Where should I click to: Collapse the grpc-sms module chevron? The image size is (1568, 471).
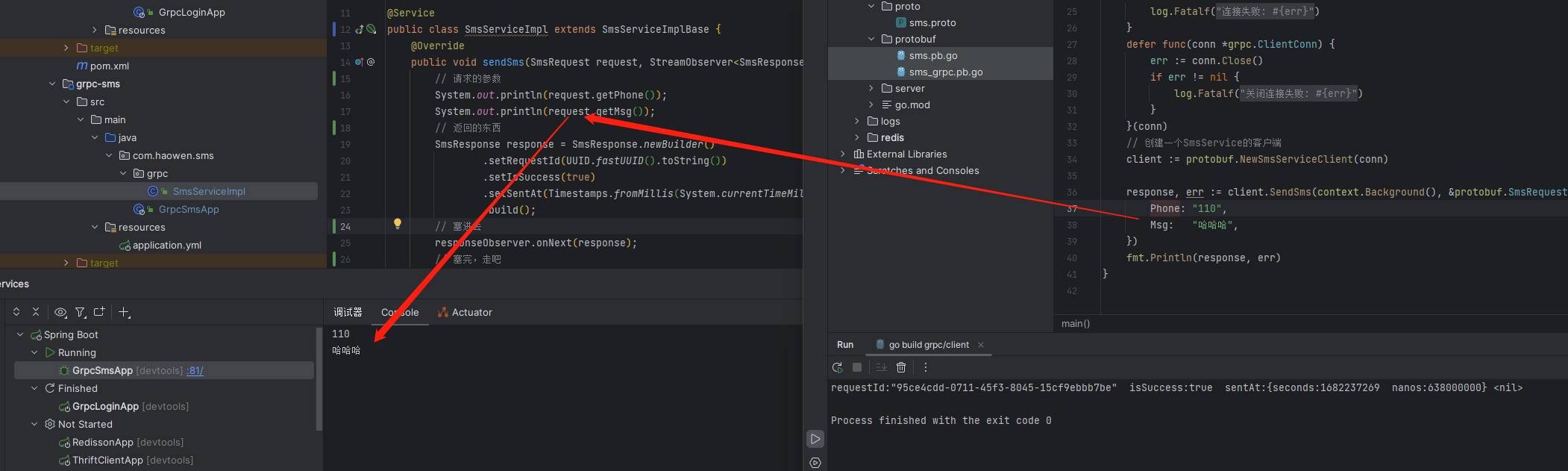click(x=52, y=84)
